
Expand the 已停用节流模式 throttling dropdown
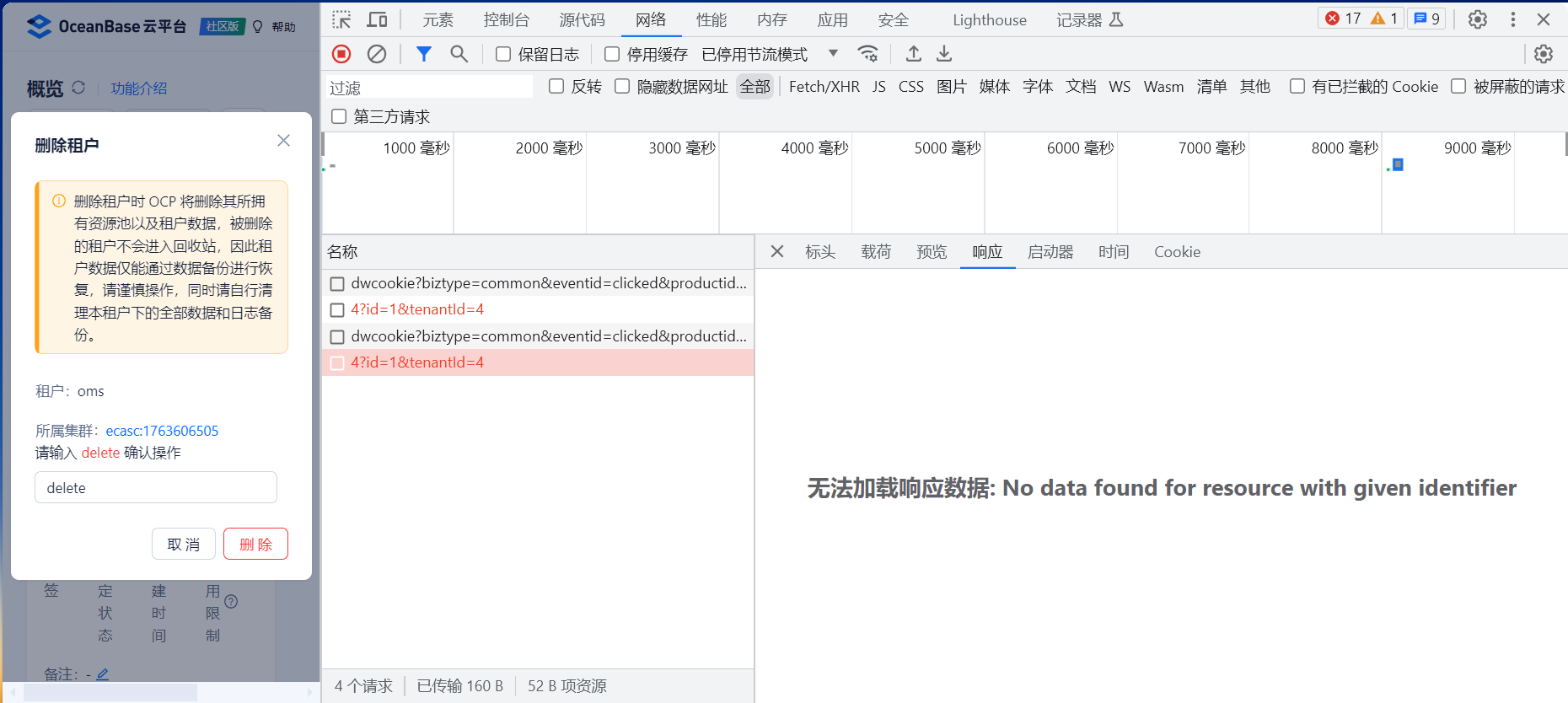coord(833,53)
